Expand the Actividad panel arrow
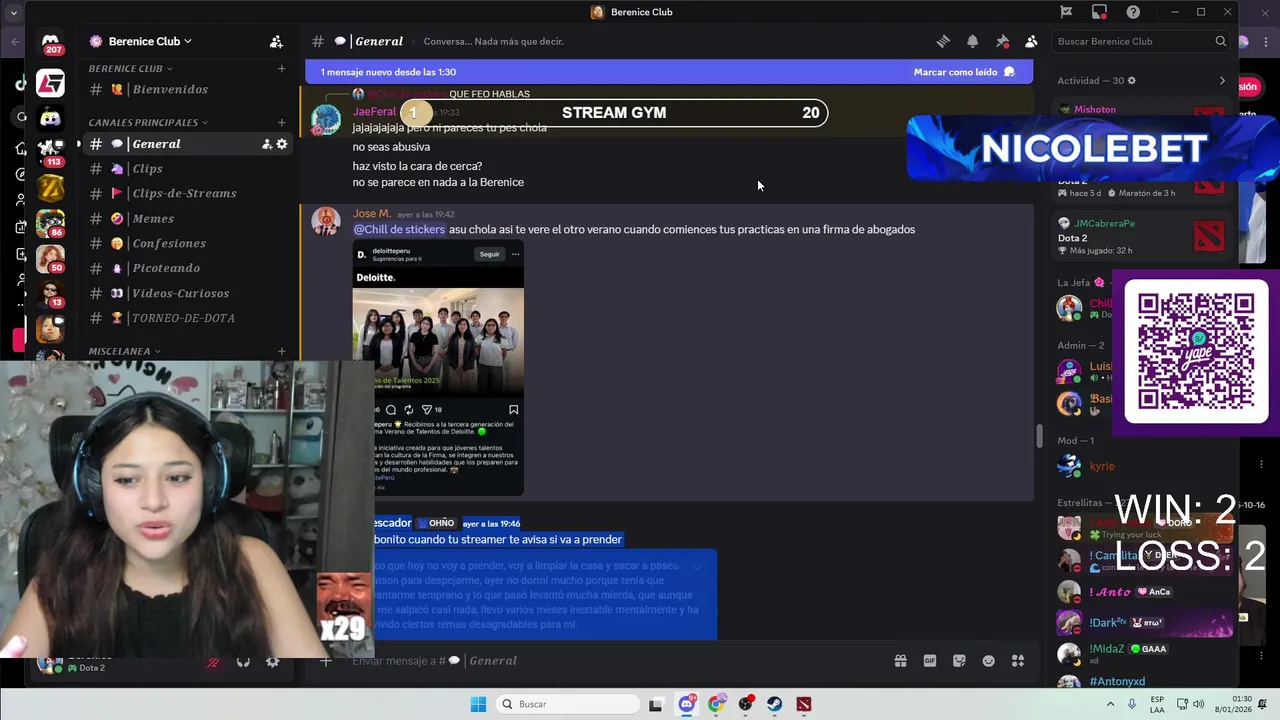 (1222, 81)
